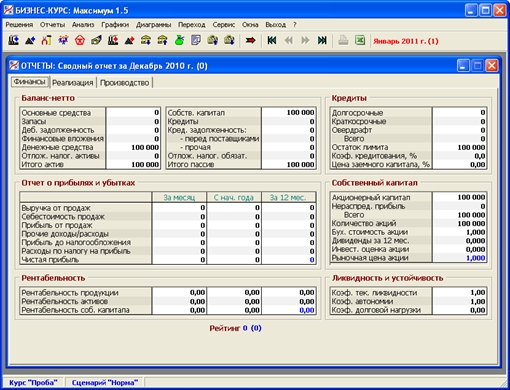
Task: Click the За 12 мес. column header
Action: pos(288,197)
